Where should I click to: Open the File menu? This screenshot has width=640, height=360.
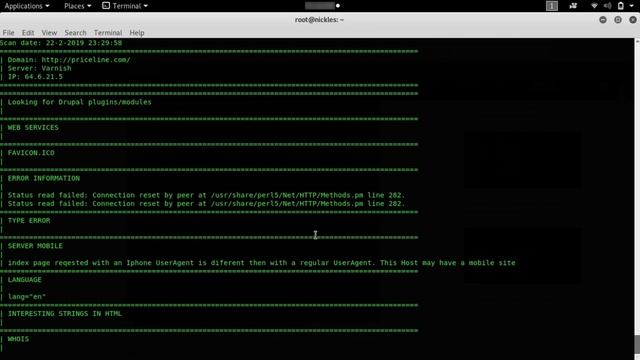(8, 33)
